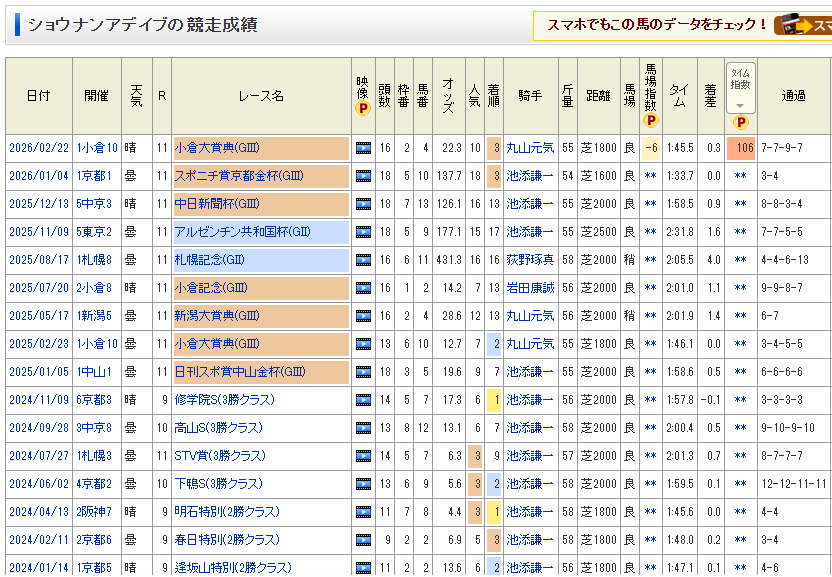The width and height of the screenshot is (832, 577).
Task: Open jockey 岩田康誠 profile link
Action: (530, 288)
